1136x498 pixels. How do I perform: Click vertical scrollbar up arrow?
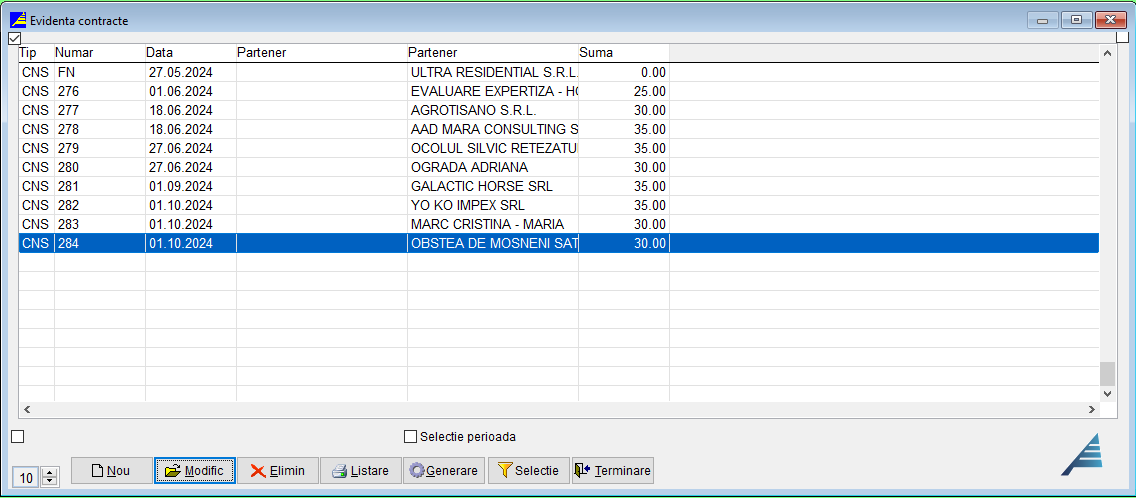pyautogui.click(x=1107, y=53)
